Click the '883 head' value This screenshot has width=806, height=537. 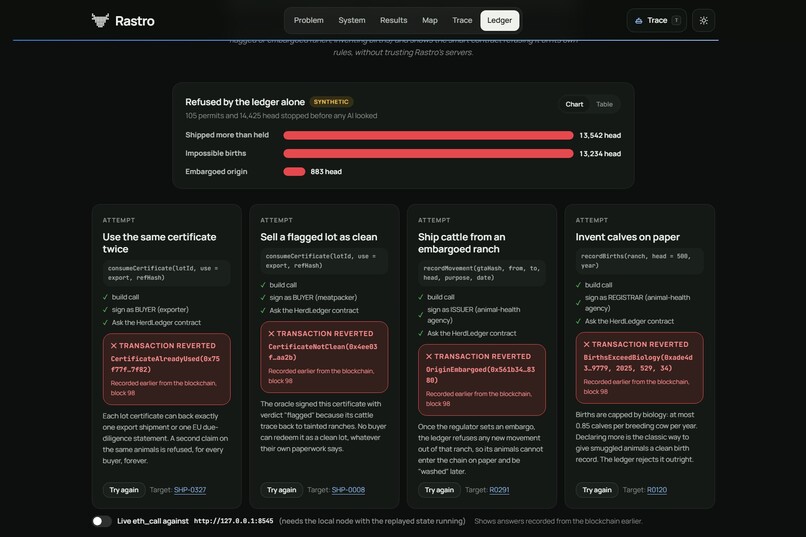tap(326, 172)
